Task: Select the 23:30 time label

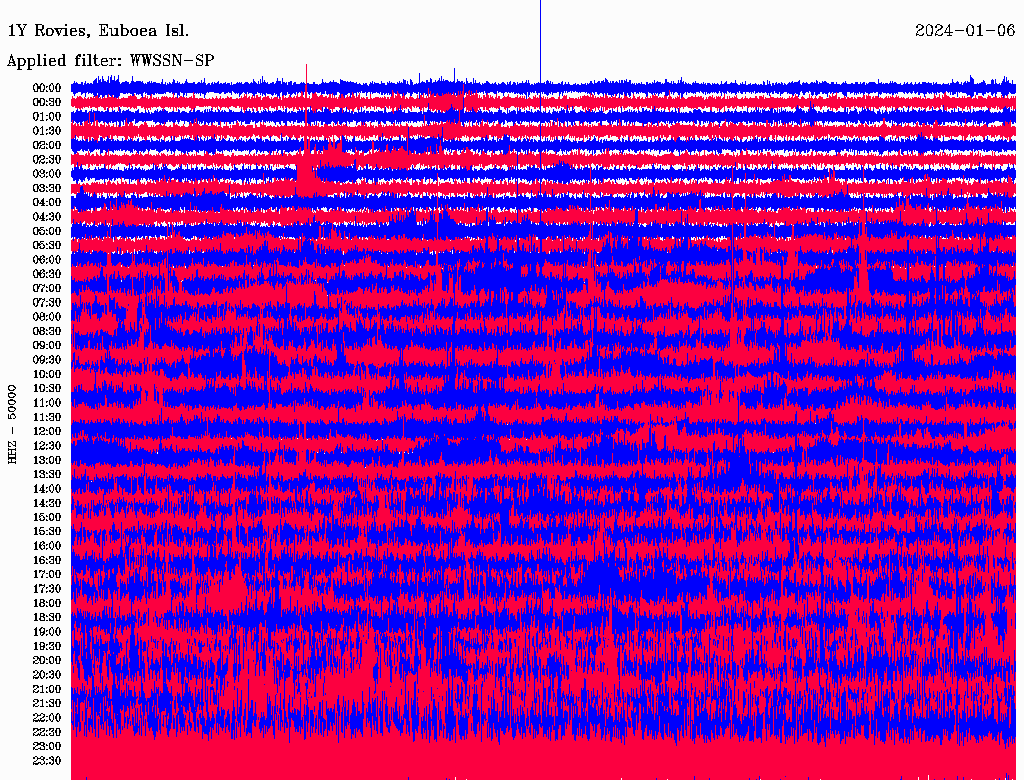Action: [x=47, y=761]
